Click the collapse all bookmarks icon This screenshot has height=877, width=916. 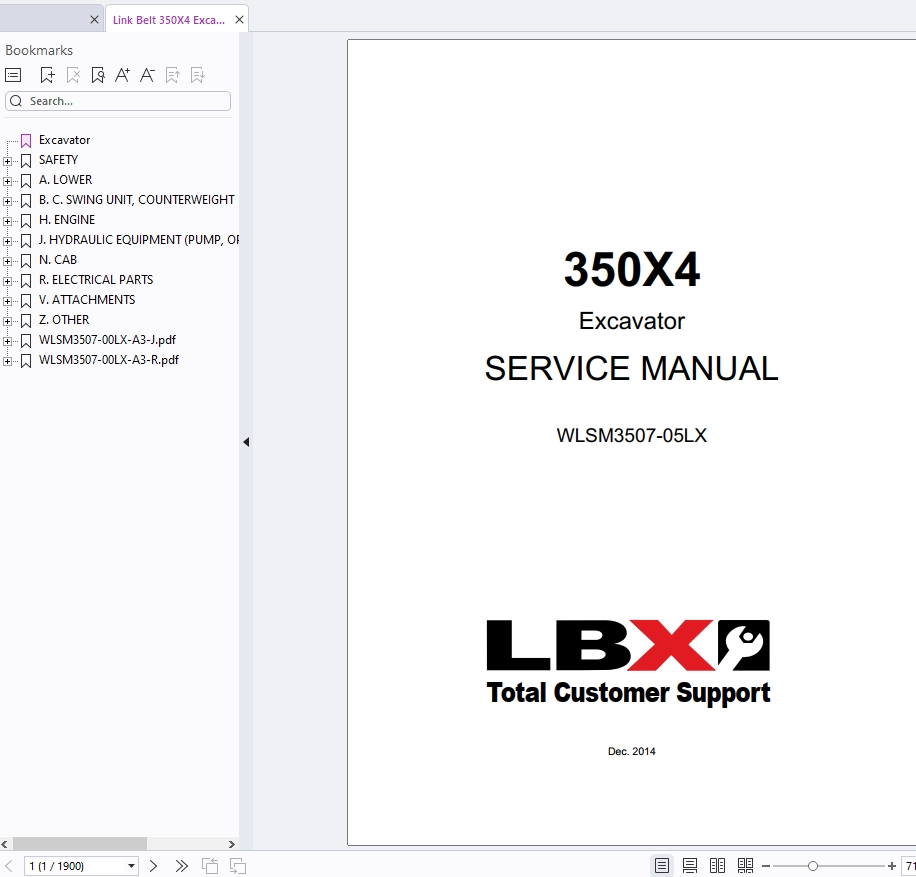[x=197, y=75]
